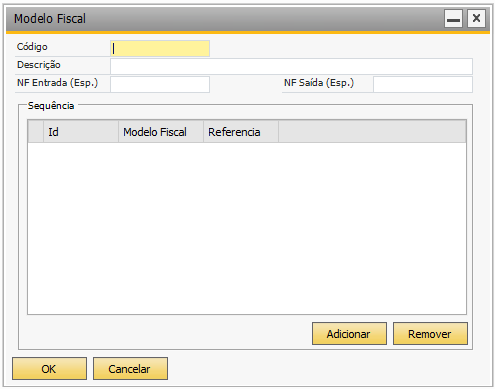Click the Id column header
495x389 pixels.
point(81,132)
